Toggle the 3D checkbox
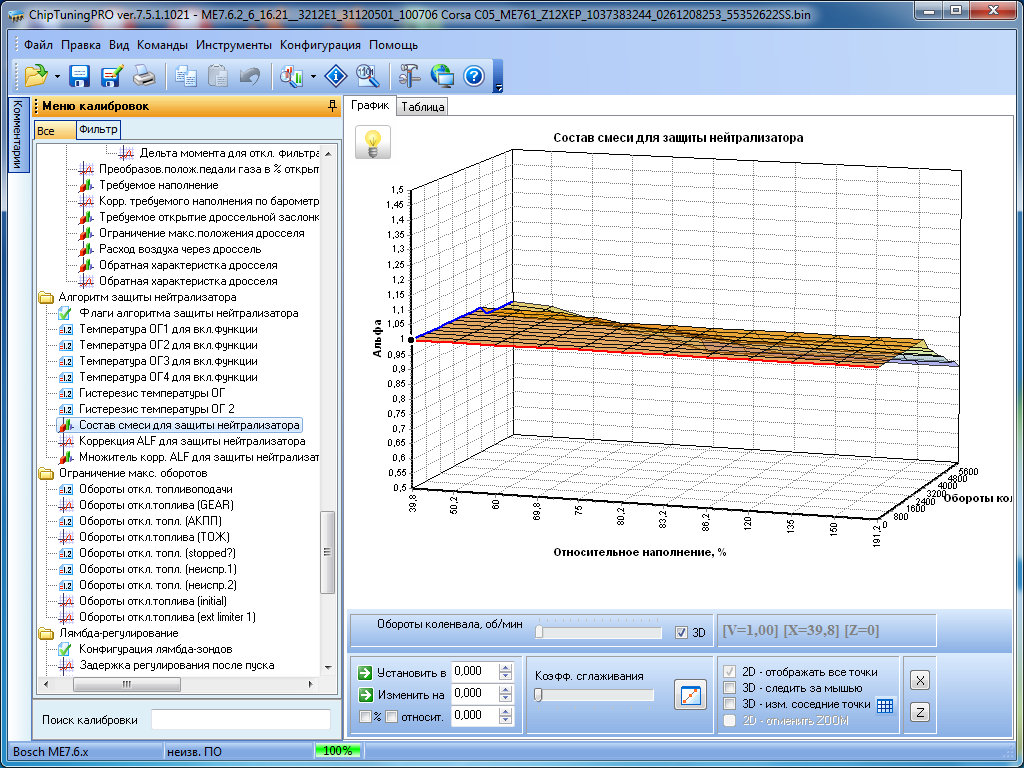Viewport: 1024px width, 768px height. tap(681, 632)
